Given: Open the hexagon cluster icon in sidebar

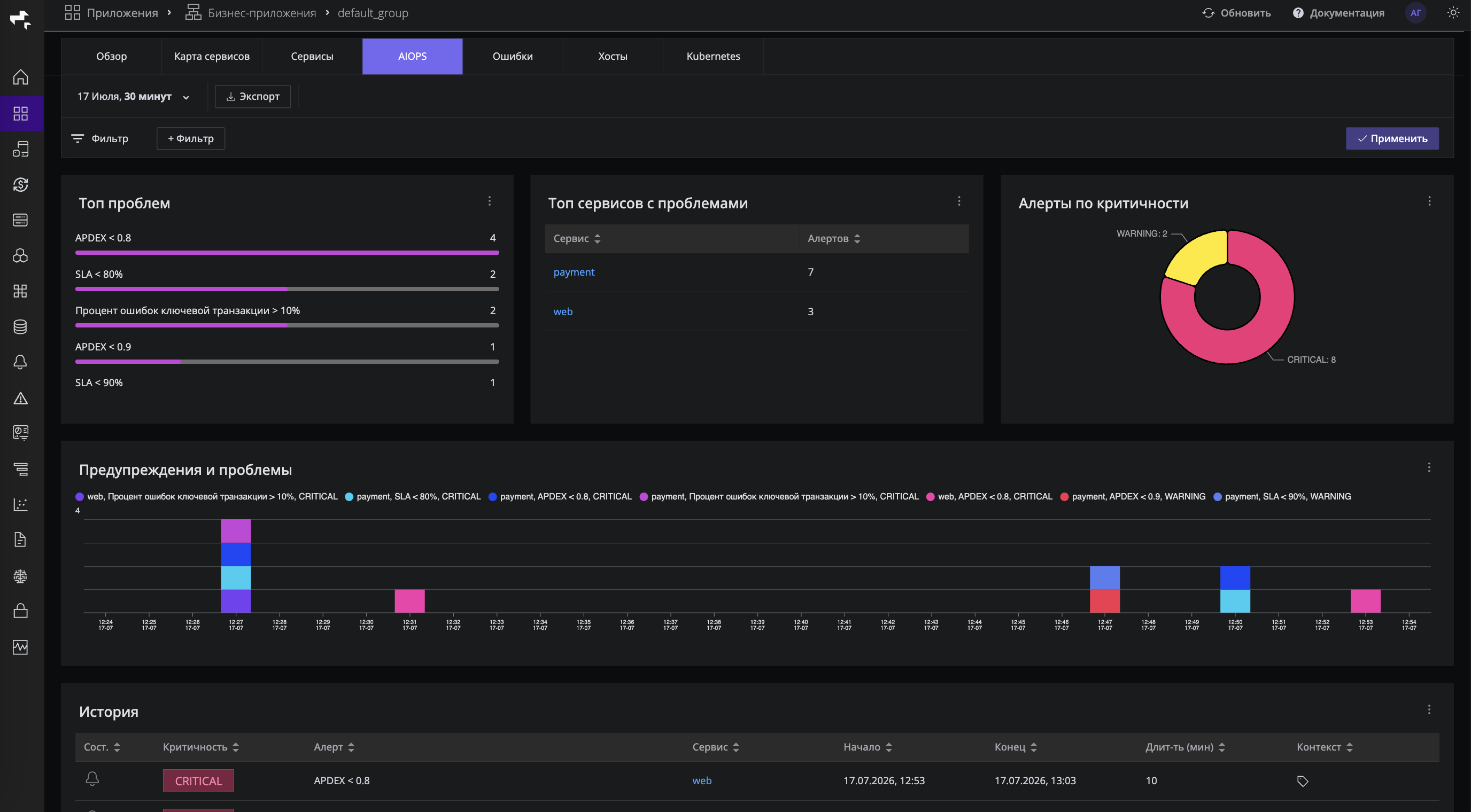Looking at the screenshot, I should click(20, 256).
